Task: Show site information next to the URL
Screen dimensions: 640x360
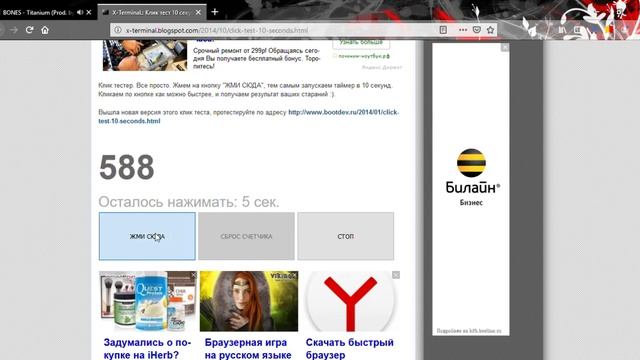Action: pyautogui.click(x=118, y=30)
